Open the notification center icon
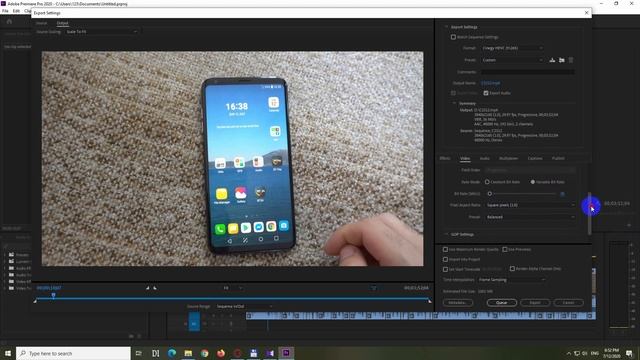This screenshot has width=640, height=360. click(629, 353)
